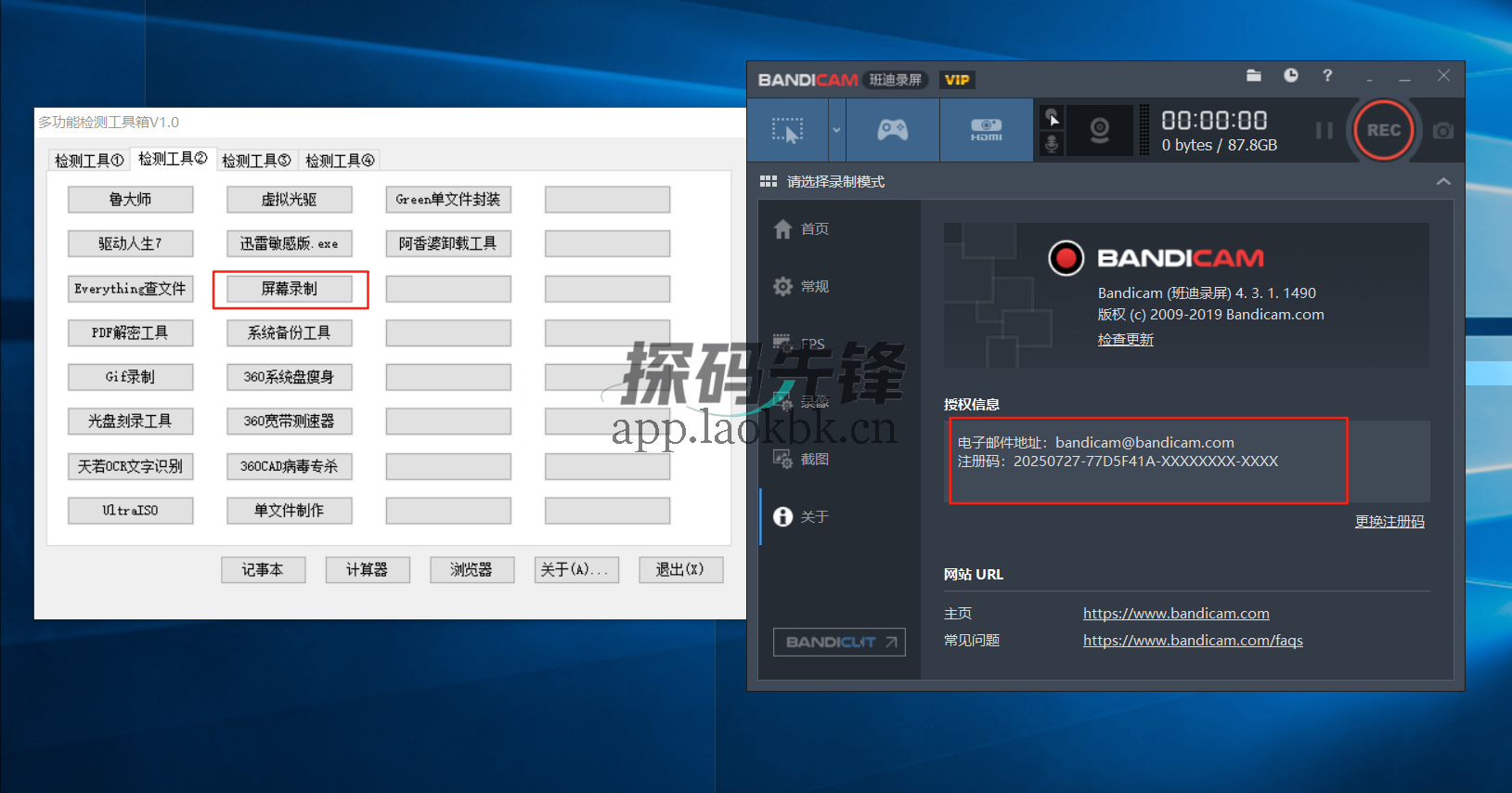This screenshot has height=793, width=1512.
Task: Launch Green单文件封装
Action: click(448, 200)
